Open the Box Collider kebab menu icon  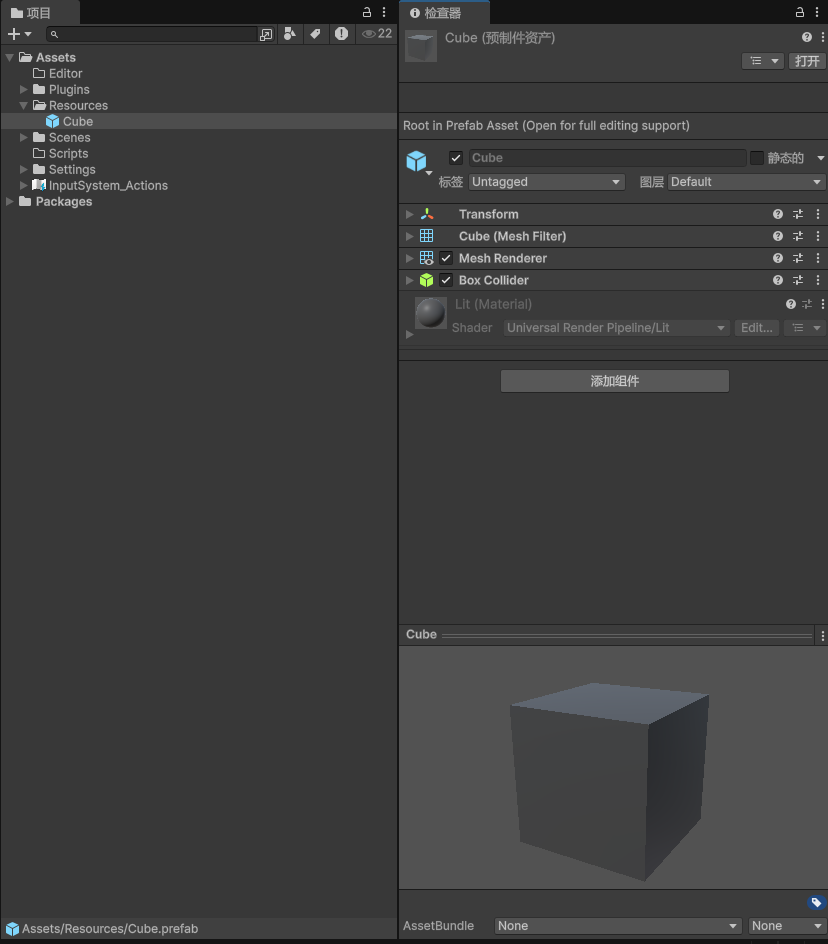click(x=818, y=280)
